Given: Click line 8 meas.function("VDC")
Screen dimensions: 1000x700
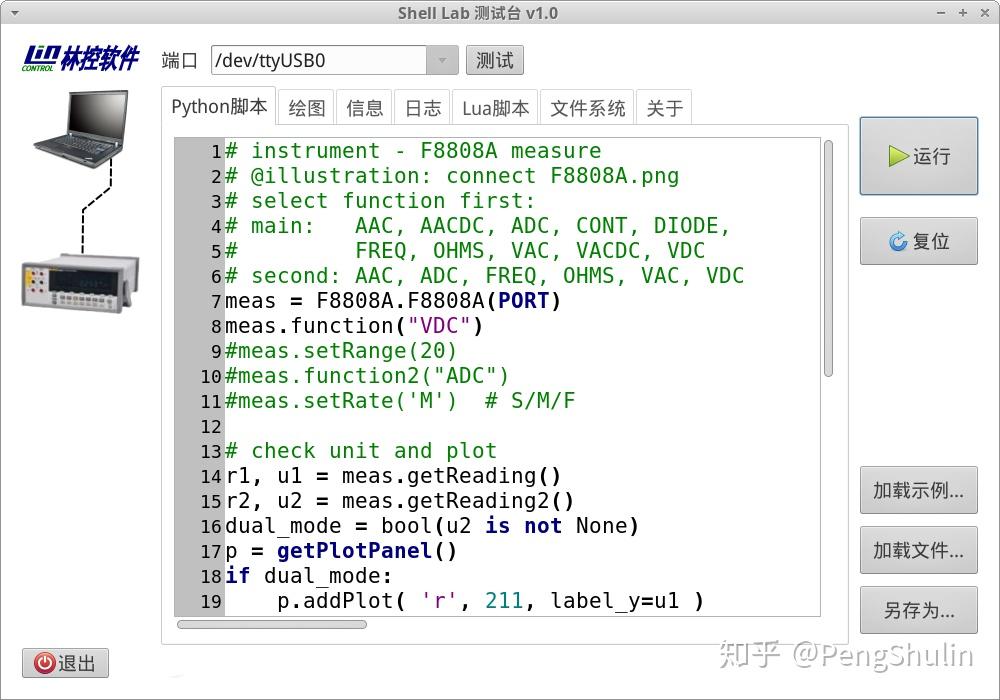Looking at the screenshot, I should coord(354,326).
